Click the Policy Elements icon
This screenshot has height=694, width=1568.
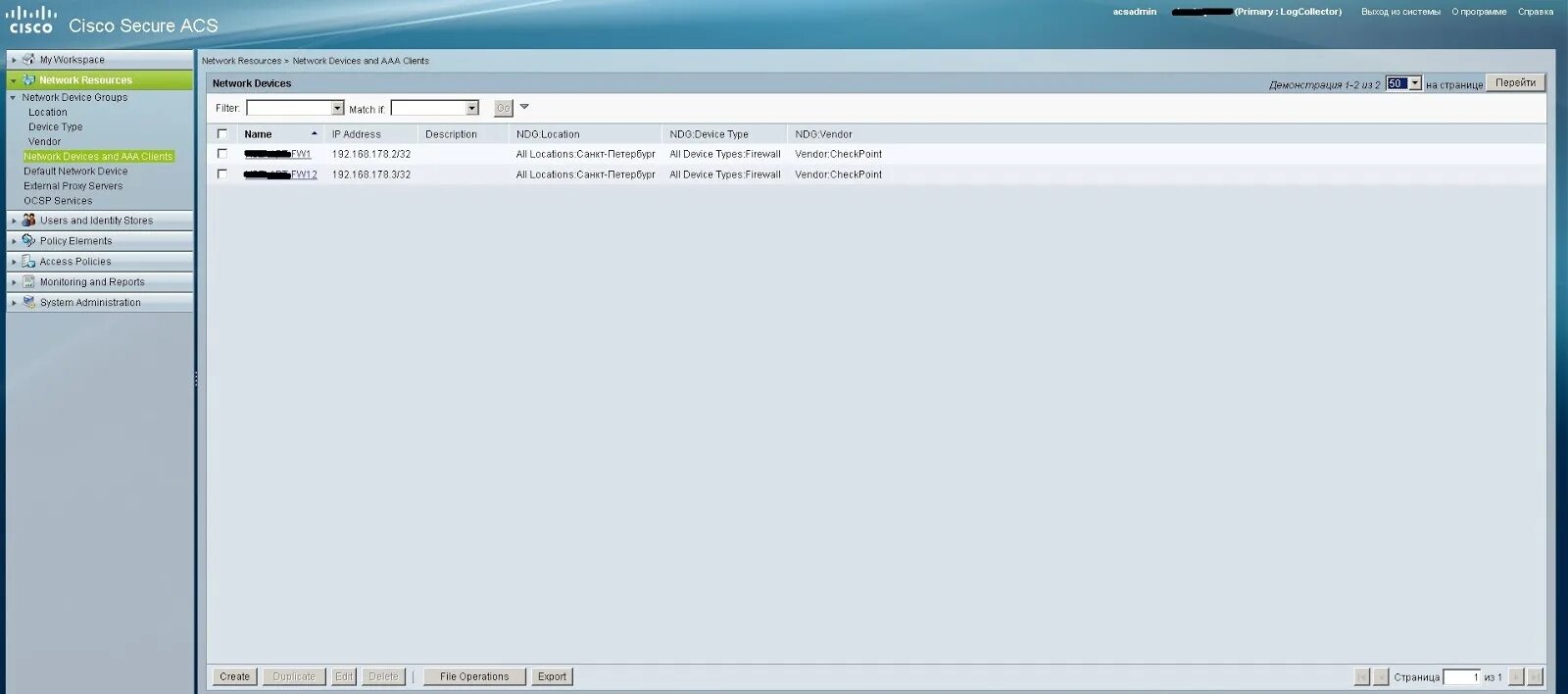[x=28, y=241]
